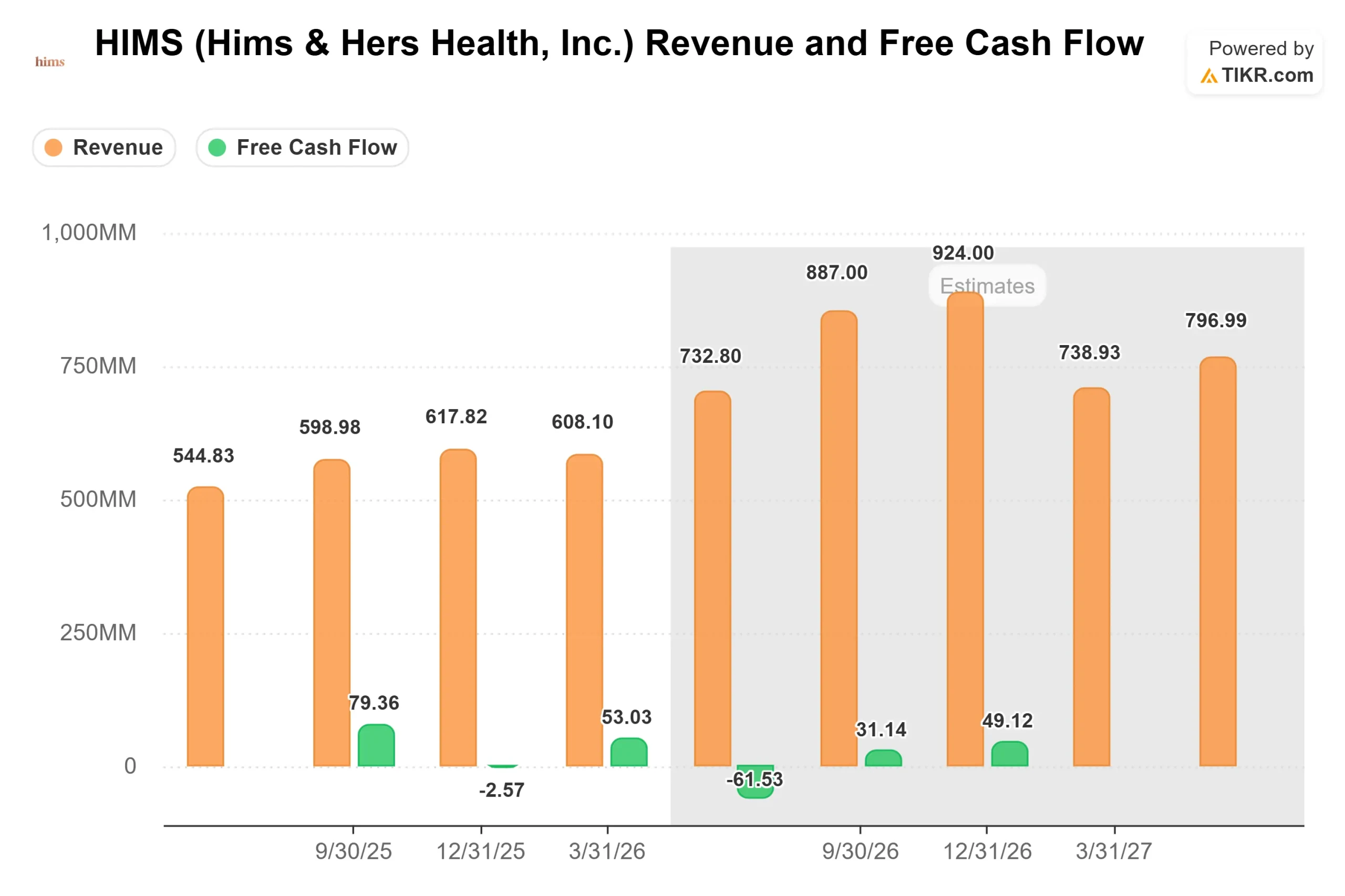
Task: Click the 598.98 data label
Action: [x=330, y=428]
